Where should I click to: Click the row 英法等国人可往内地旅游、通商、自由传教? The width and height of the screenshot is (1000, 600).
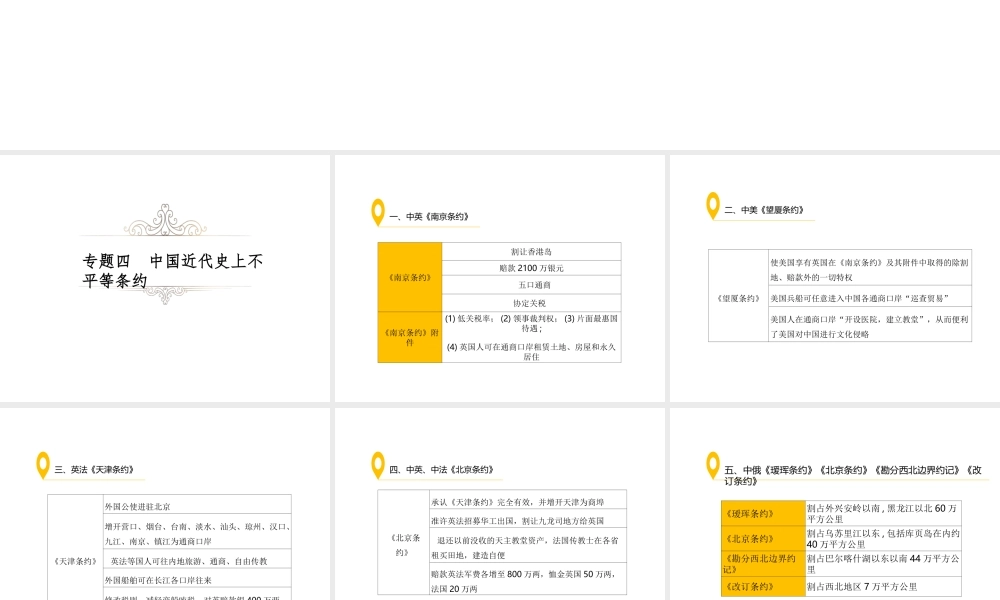click(197, 560)
